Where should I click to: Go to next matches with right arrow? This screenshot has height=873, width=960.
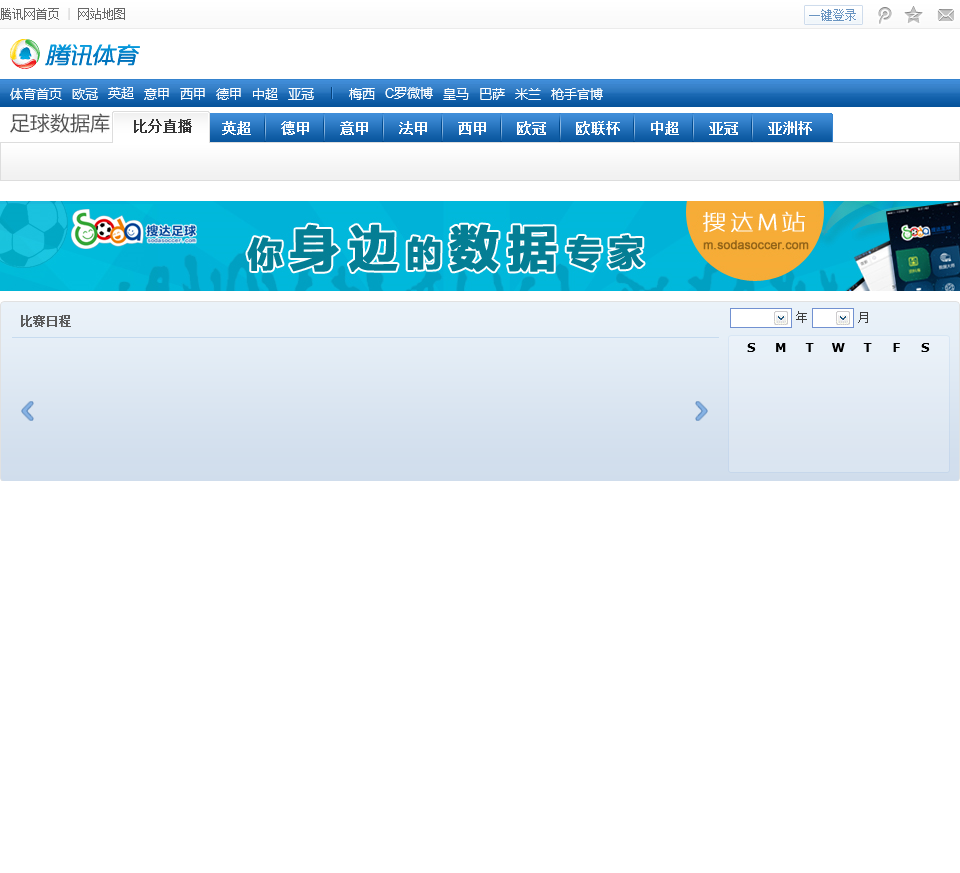702,411
